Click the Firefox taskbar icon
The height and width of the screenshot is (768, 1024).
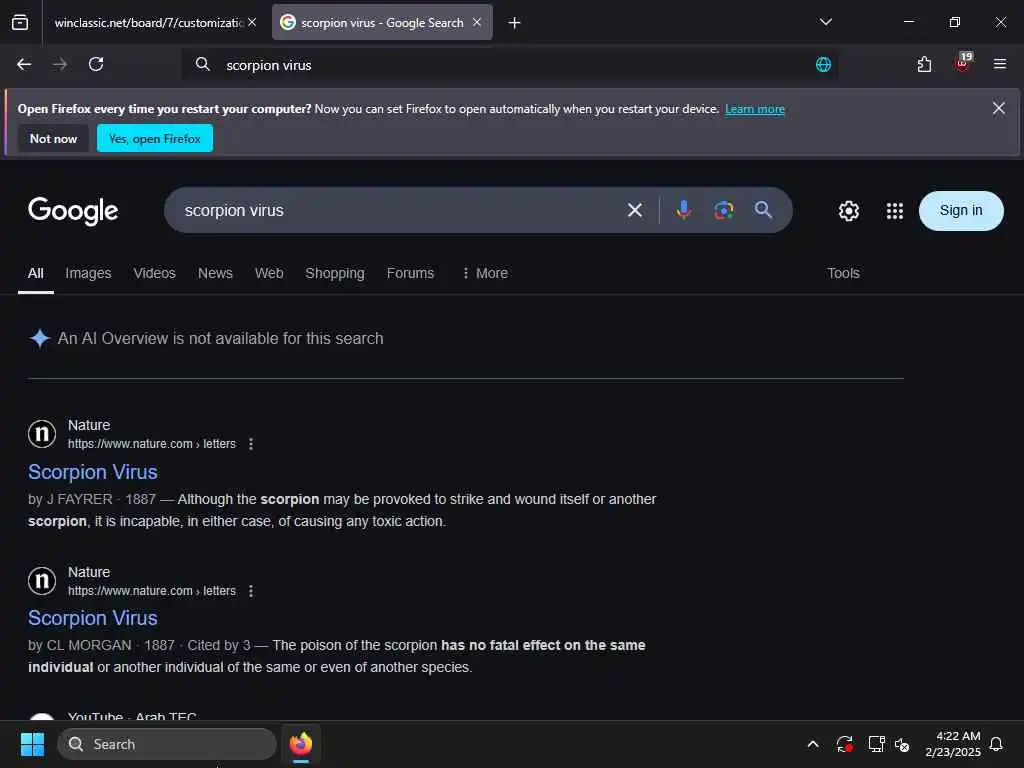coord(301,744)
